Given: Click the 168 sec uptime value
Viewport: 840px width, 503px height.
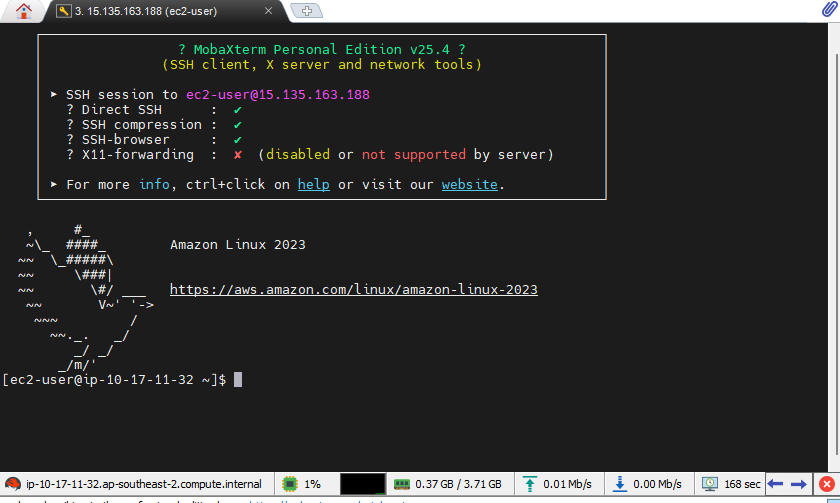Looking at the screenshot, I should point(742,484).
